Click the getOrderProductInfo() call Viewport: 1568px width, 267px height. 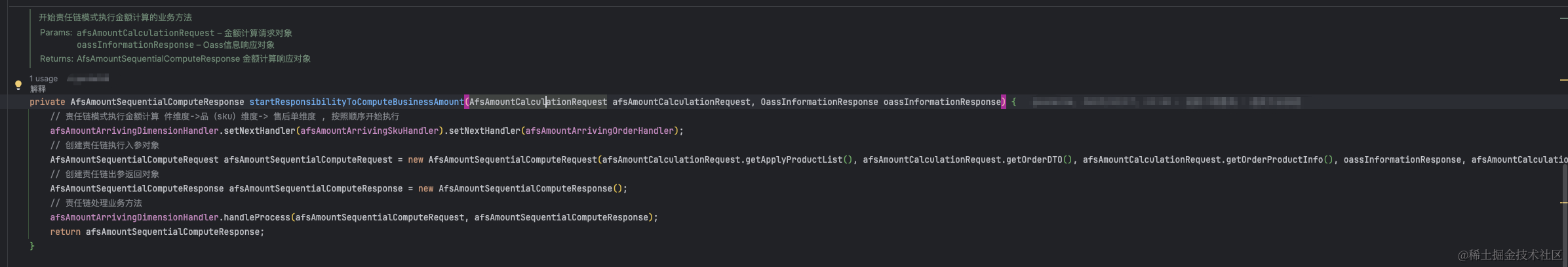pyautogui.click(x=1280, y=160)
